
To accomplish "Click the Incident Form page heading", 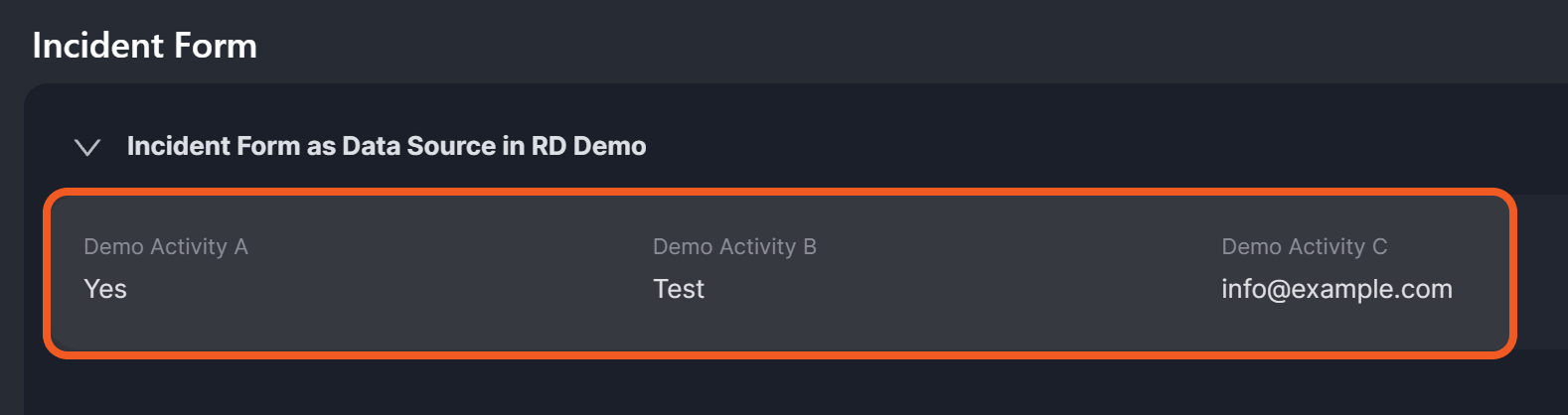I will [x=144, y=46].
